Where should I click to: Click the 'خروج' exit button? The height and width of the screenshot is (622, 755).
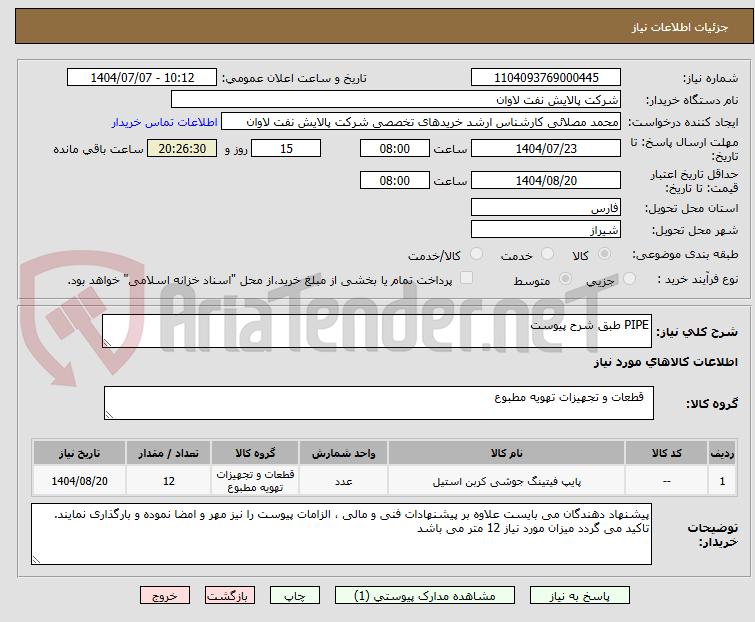click(x=165, y=596)
